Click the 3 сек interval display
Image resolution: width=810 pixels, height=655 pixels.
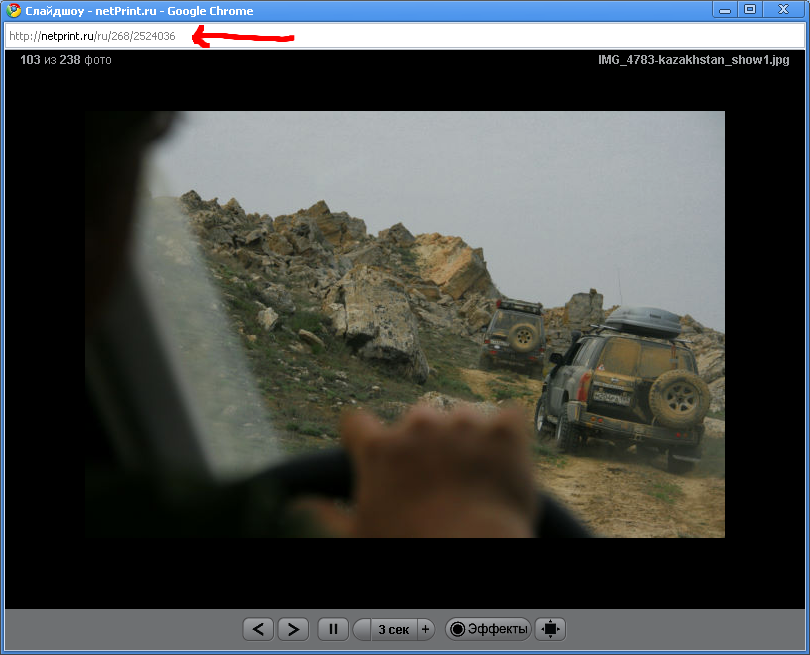393,629
